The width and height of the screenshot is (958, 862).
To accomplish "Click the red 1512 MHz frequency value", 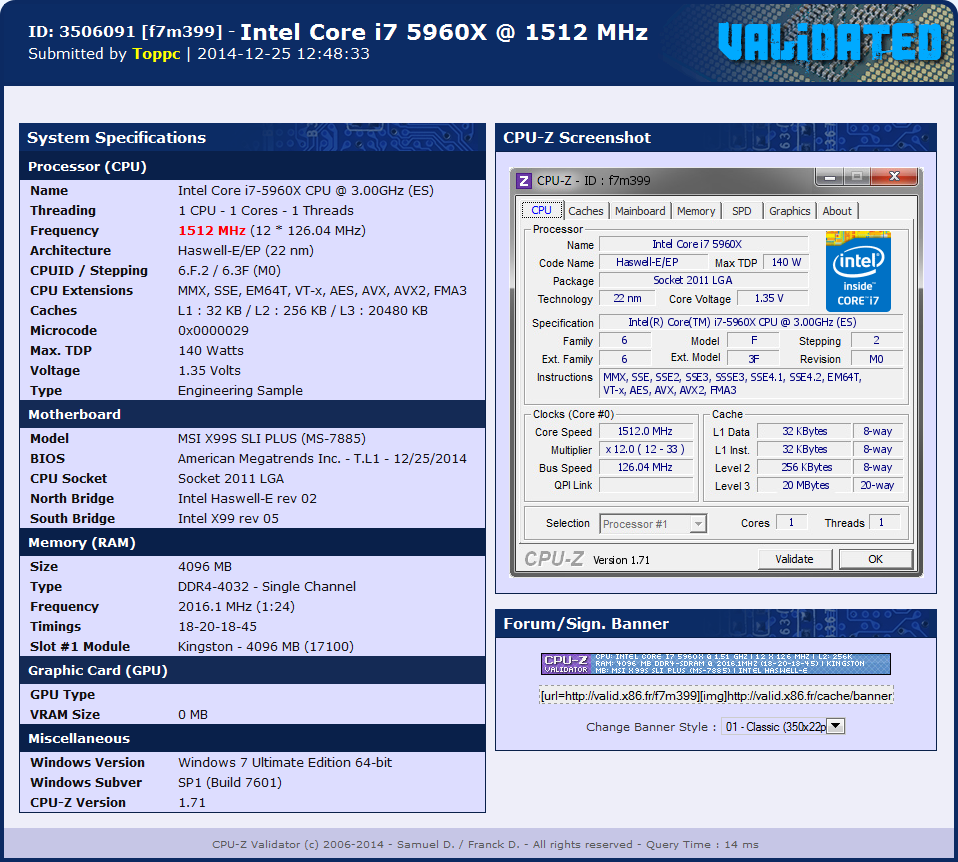I will coord(212,231).
